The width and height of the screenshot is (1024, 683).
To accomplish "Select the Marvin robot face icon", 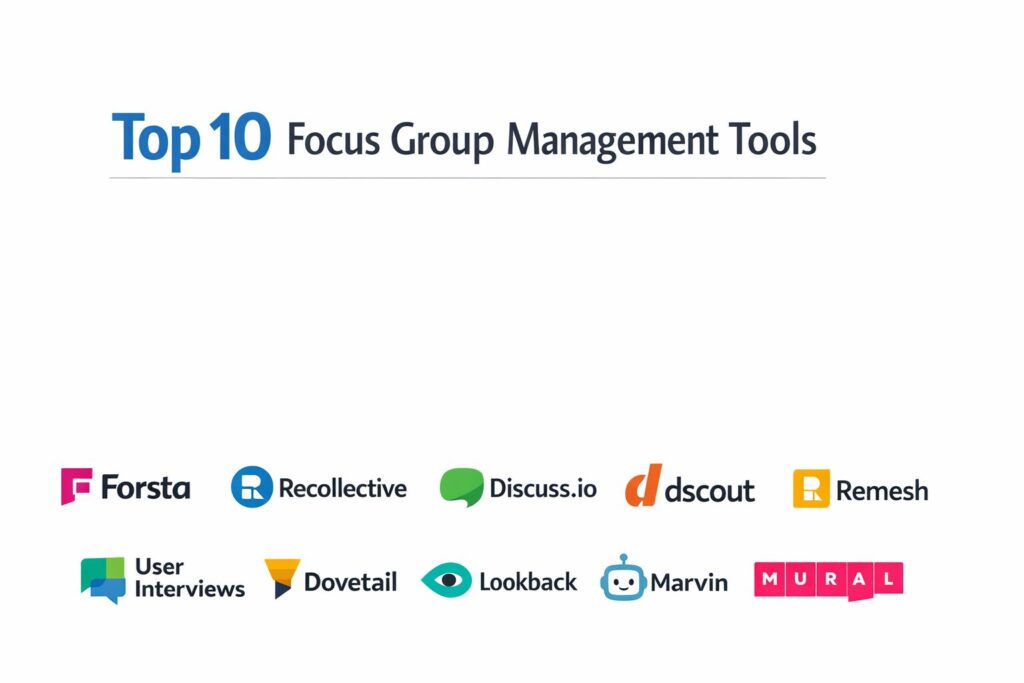I will pyautogui.click(x=623, y=579).
